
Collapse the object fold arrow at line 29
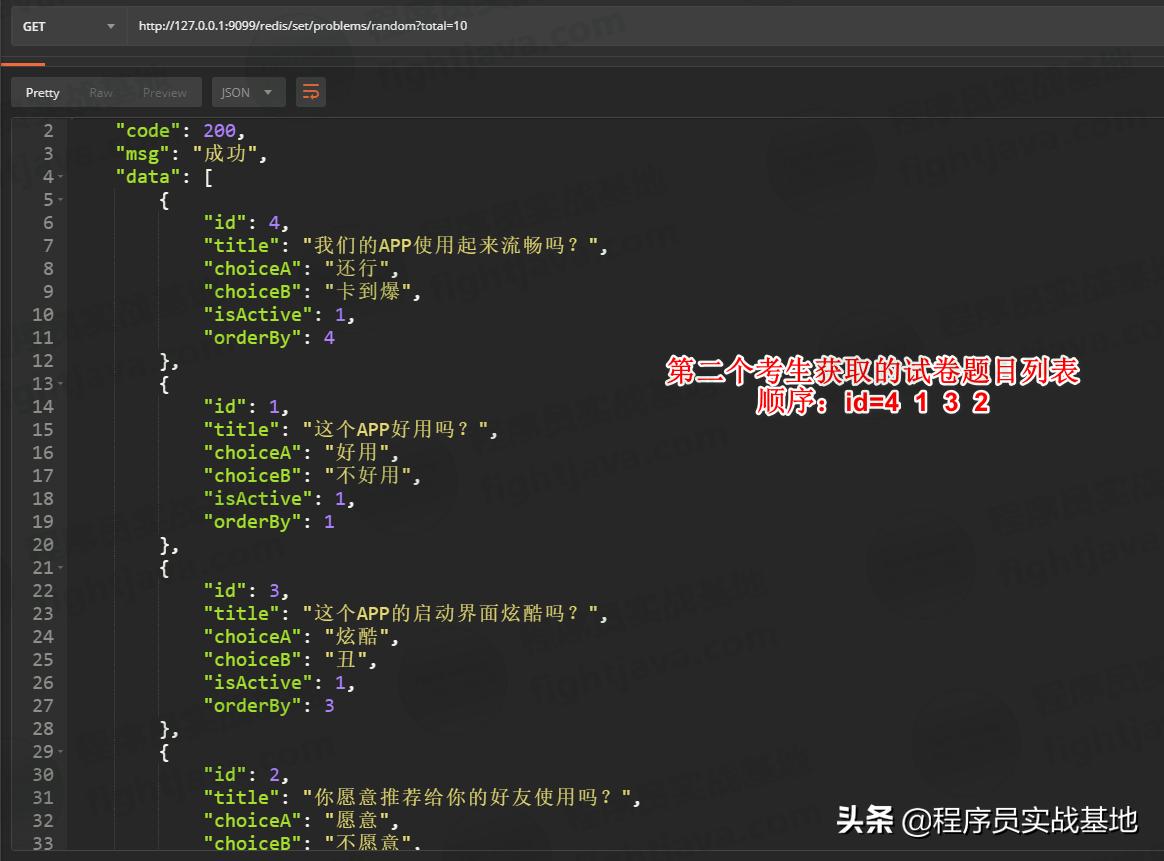[x=60, y=753]
